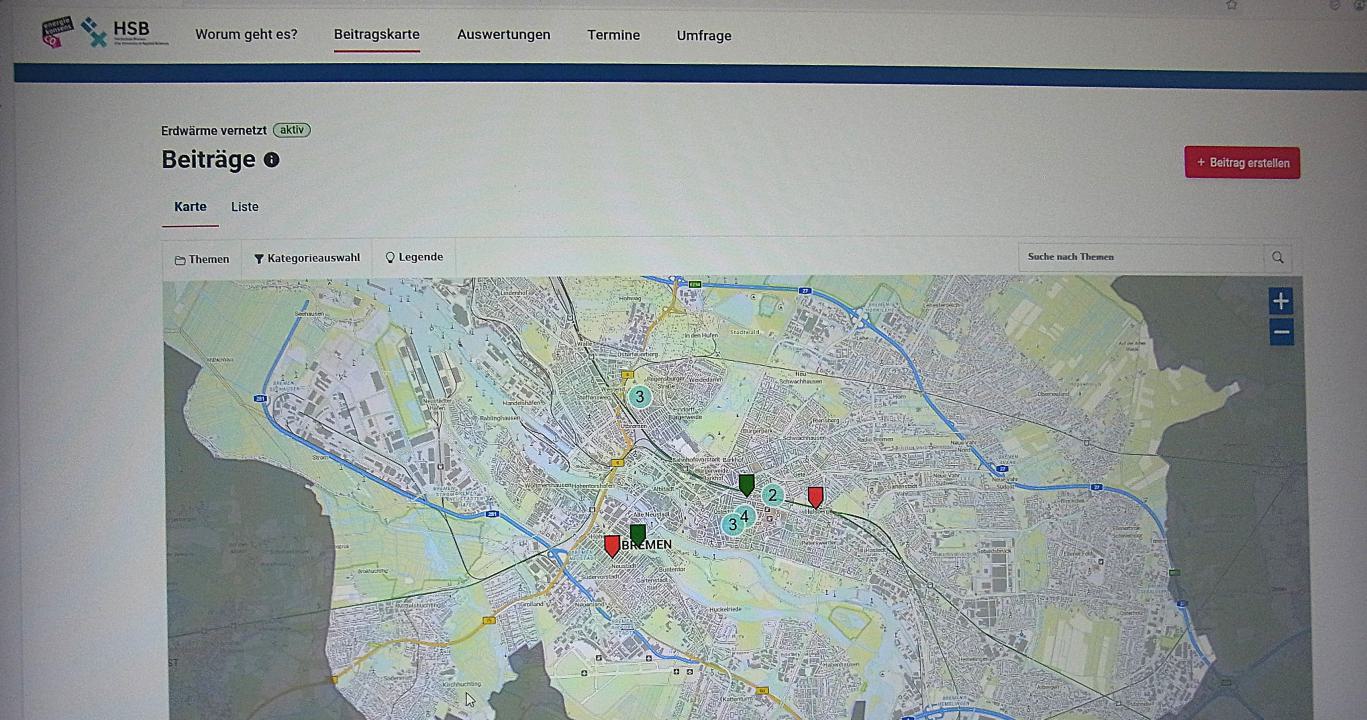Select the green pin left of cluster 2
1367x720 pixels.
[x=746, y=485]
